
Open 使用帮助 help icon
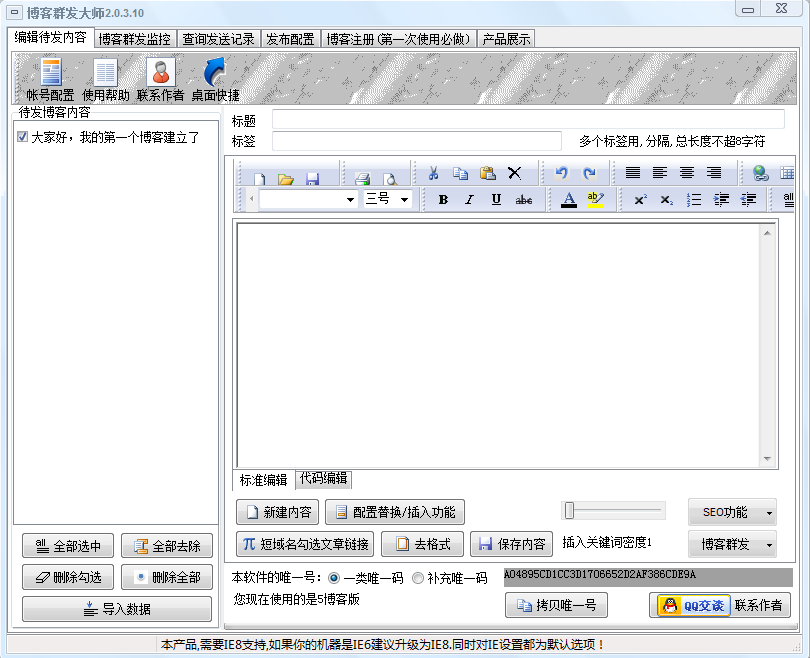(x=105, y=79)
